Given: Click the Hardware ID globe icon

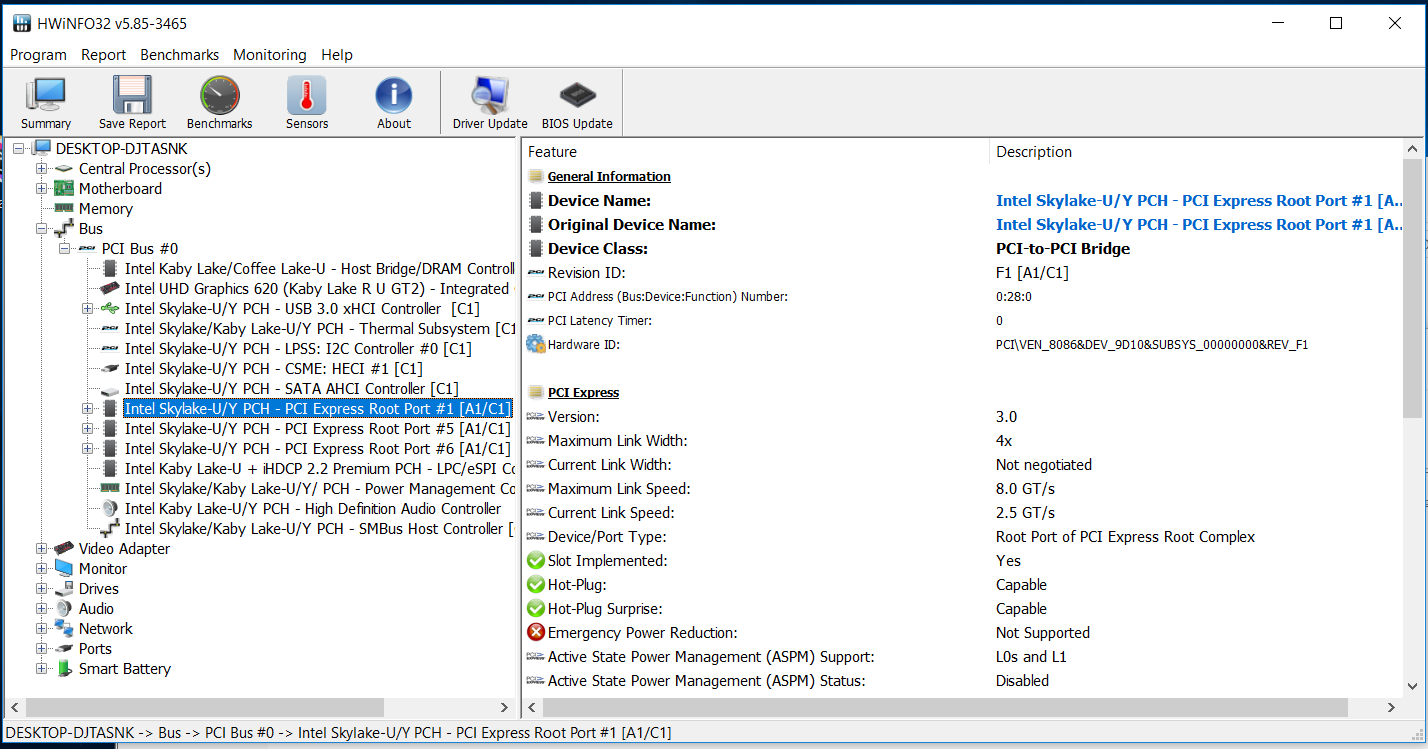Looking at the screenshot, I should coord(534,343).
